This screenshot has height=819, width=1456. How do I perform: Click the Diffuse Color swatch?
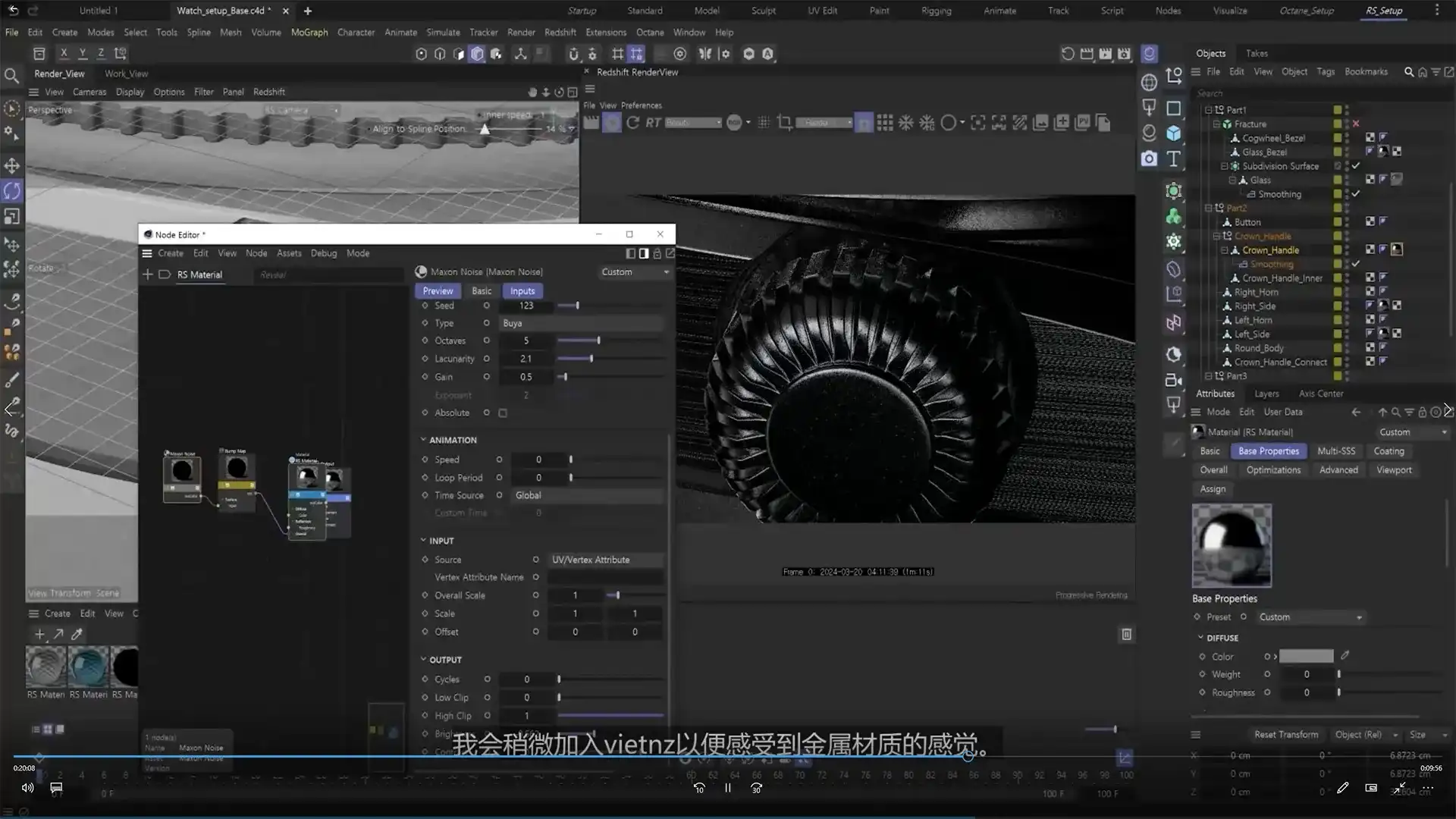point(1304,656)
